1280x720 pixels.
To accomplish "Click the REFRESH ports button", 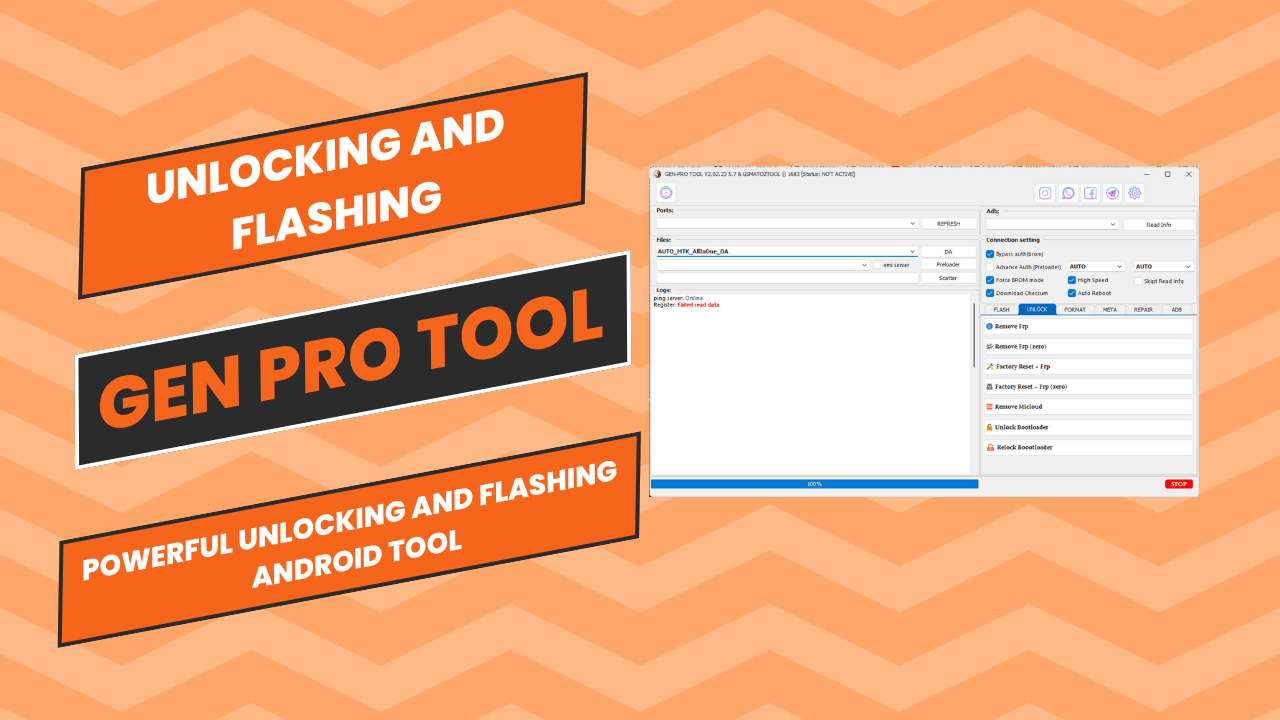I will (948, 224).
